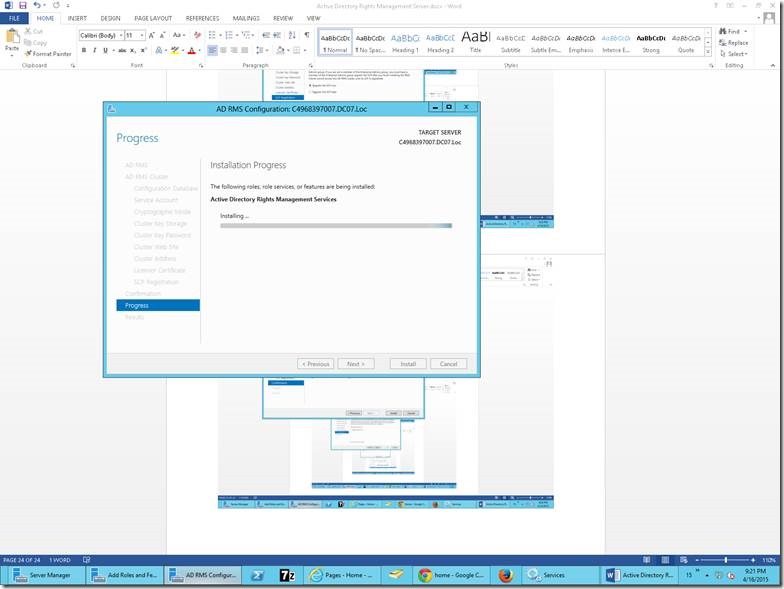Open 7-Zip from the taskbar
The height and width of the screenshot is (589, 784).
[x=287, y=575]
